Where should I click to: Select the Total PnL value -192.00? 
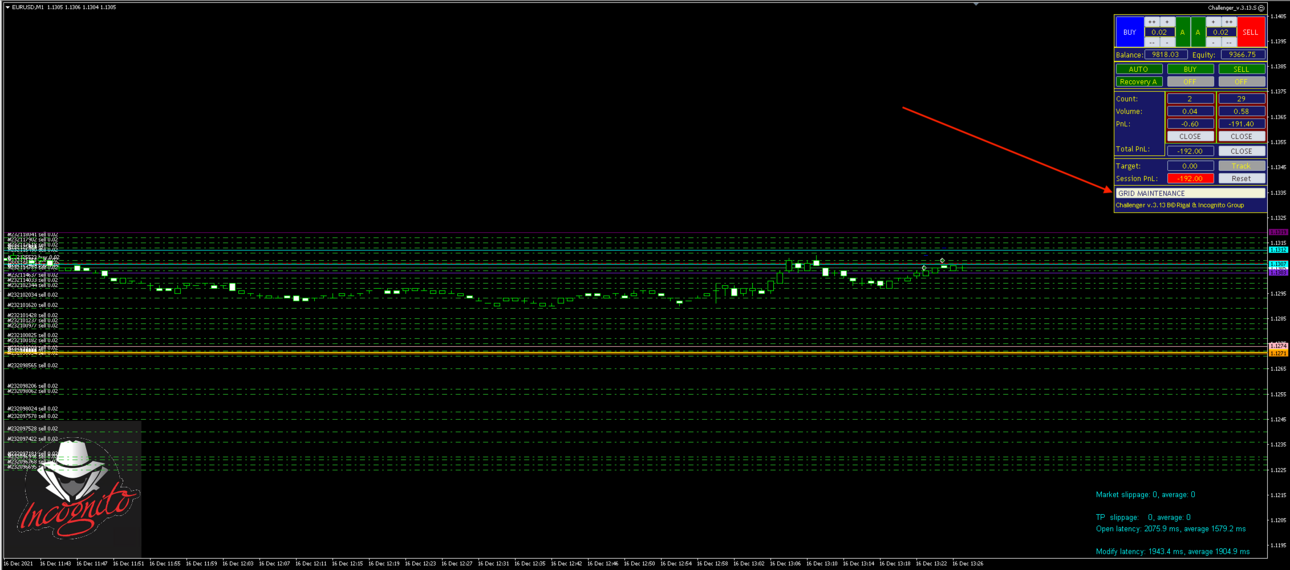[1190, 151]
